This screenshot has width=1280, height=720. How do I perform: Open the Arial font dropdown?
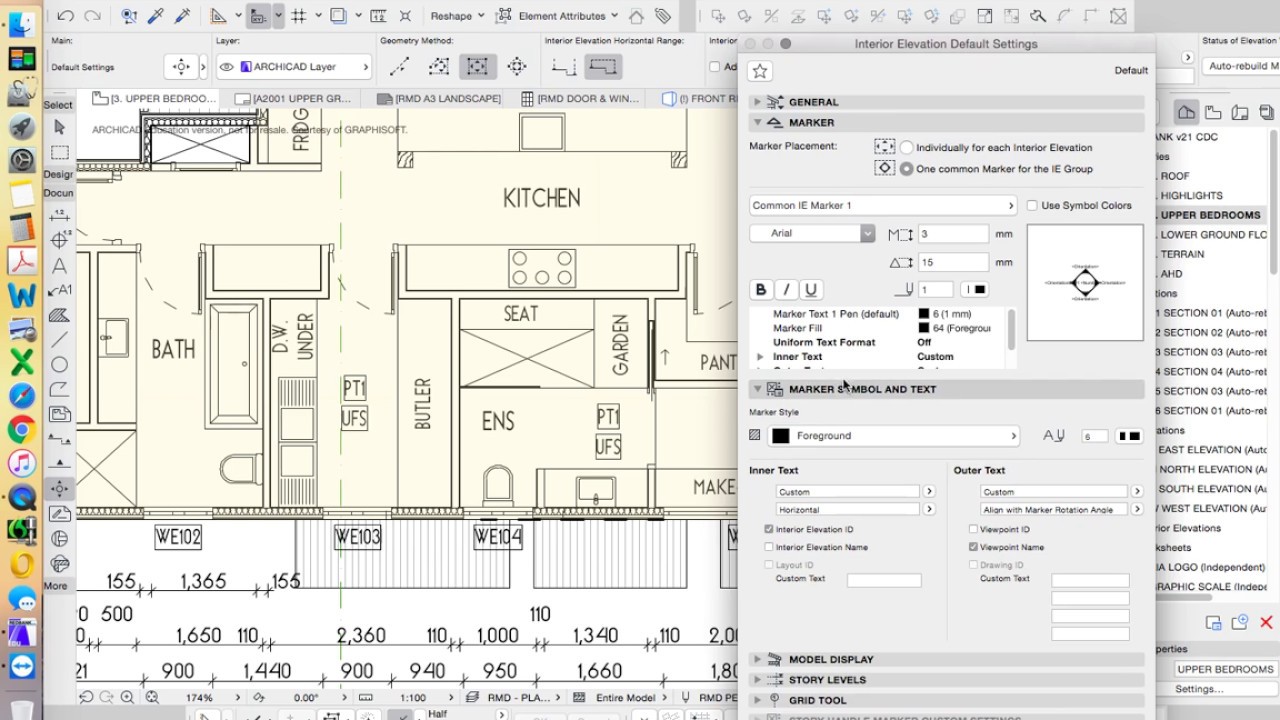[812, 233]
